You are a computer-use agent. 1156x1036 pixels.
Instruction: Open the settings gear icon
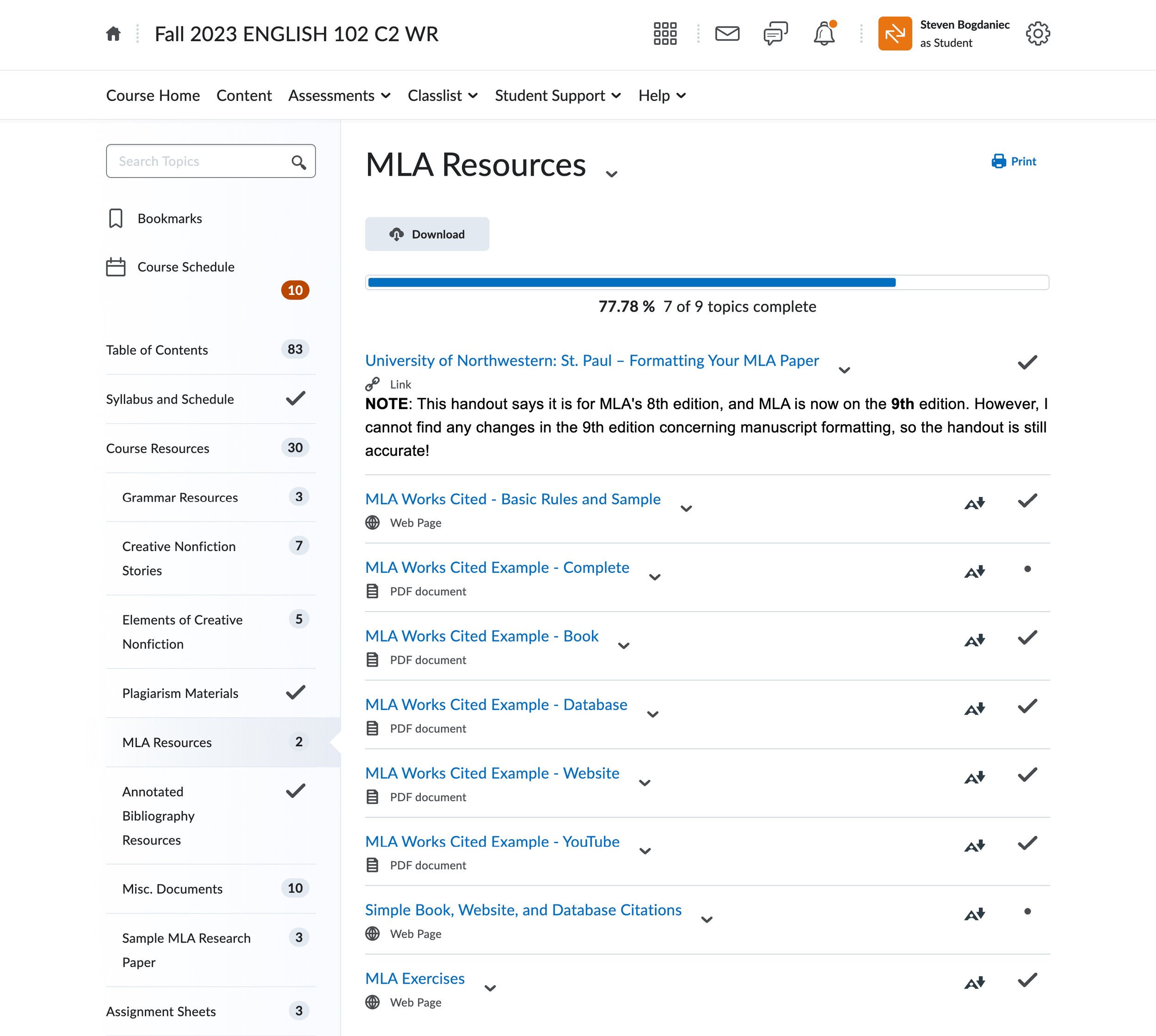point(1038,34)
